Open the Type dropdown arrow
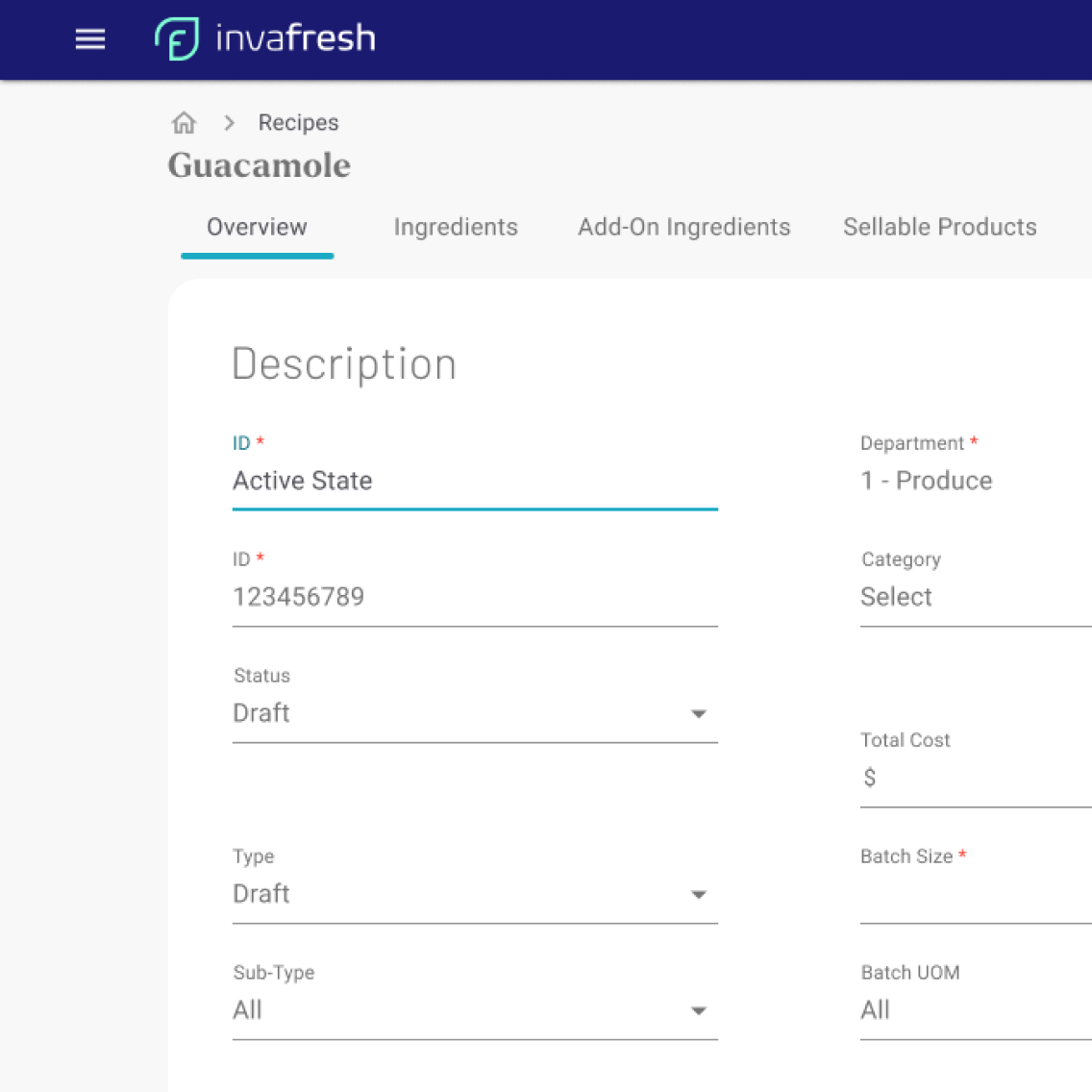Image resolution: width=1092 pixels, height=1092 pixels. click(x=699, y=894)
